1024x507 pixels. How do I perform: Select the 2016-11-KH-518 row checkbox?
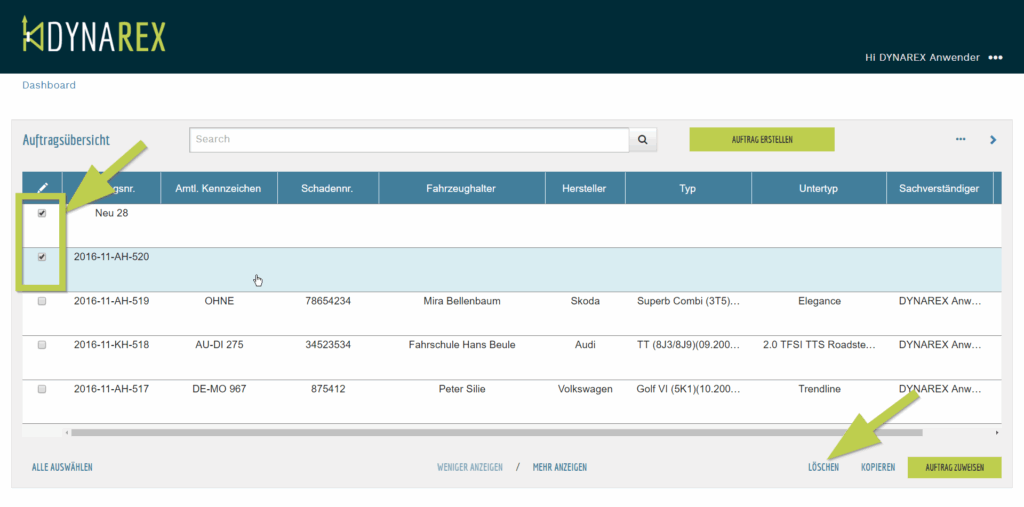point(42,345)
